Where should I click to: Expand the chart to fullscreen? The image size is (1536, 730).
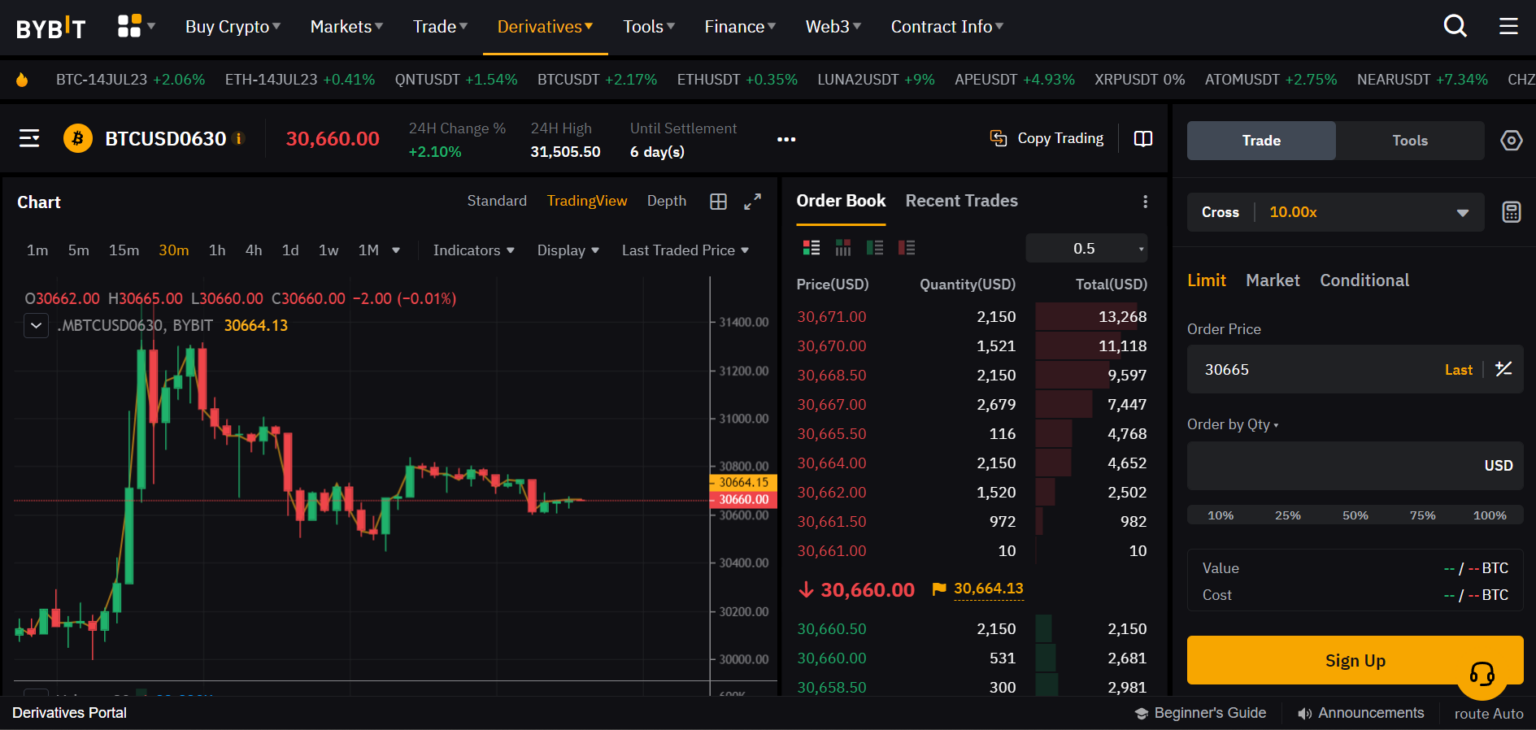tap(752, 201)
